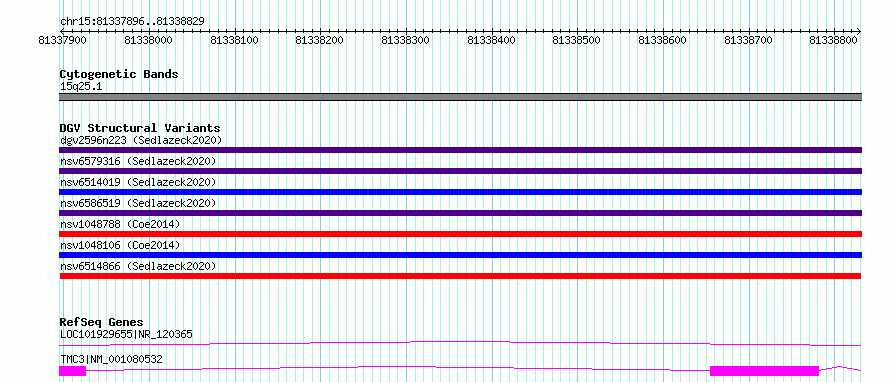Click the purple bar under nsv6579316
890x382 pixels.
click(x=460, y=171)
